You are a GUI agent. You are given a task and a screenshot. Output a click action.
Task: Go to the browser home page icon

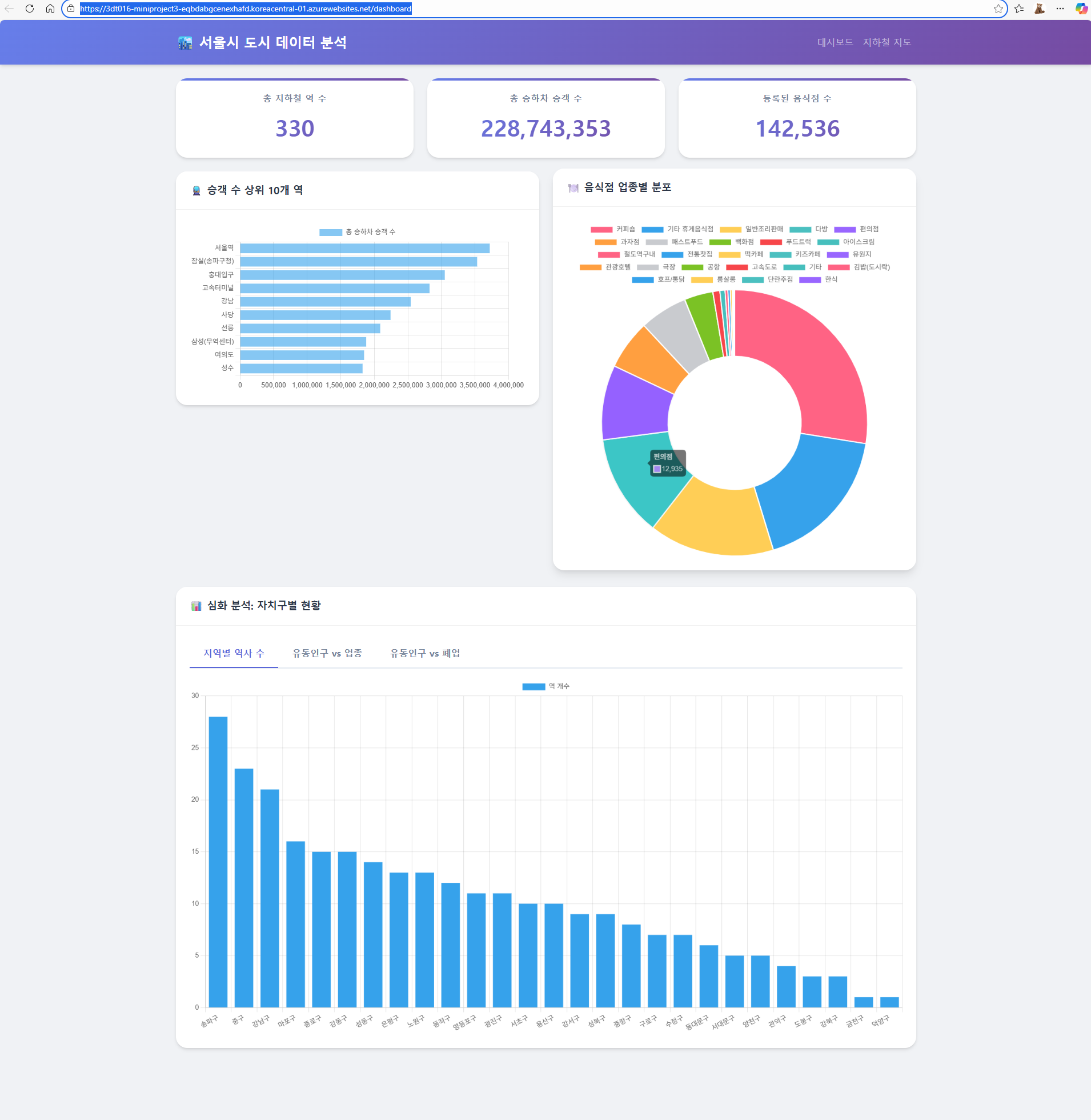pyautogui.click(x=50, y=9)
